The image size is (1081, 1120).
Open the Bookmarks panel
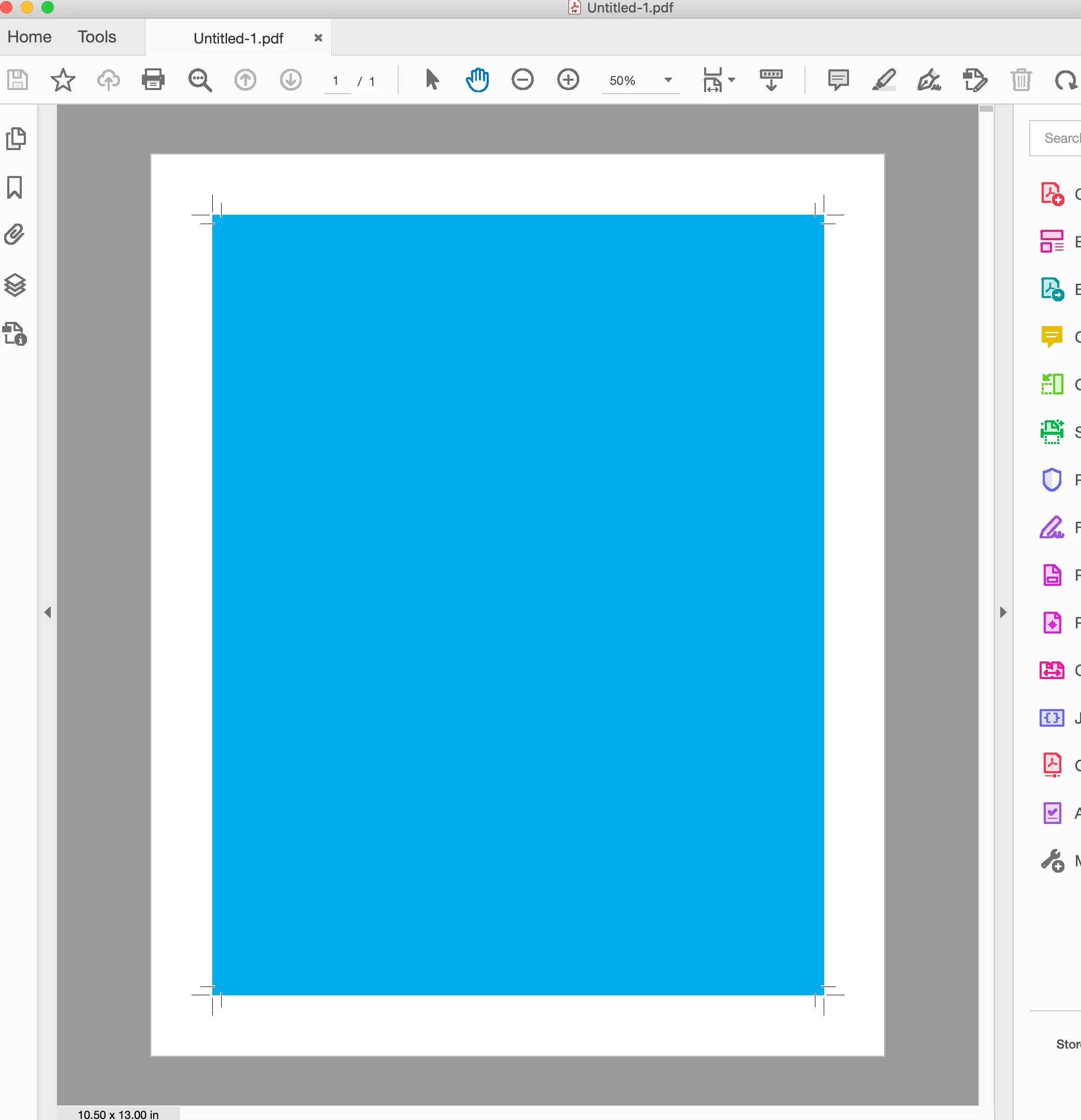(16, 187)
